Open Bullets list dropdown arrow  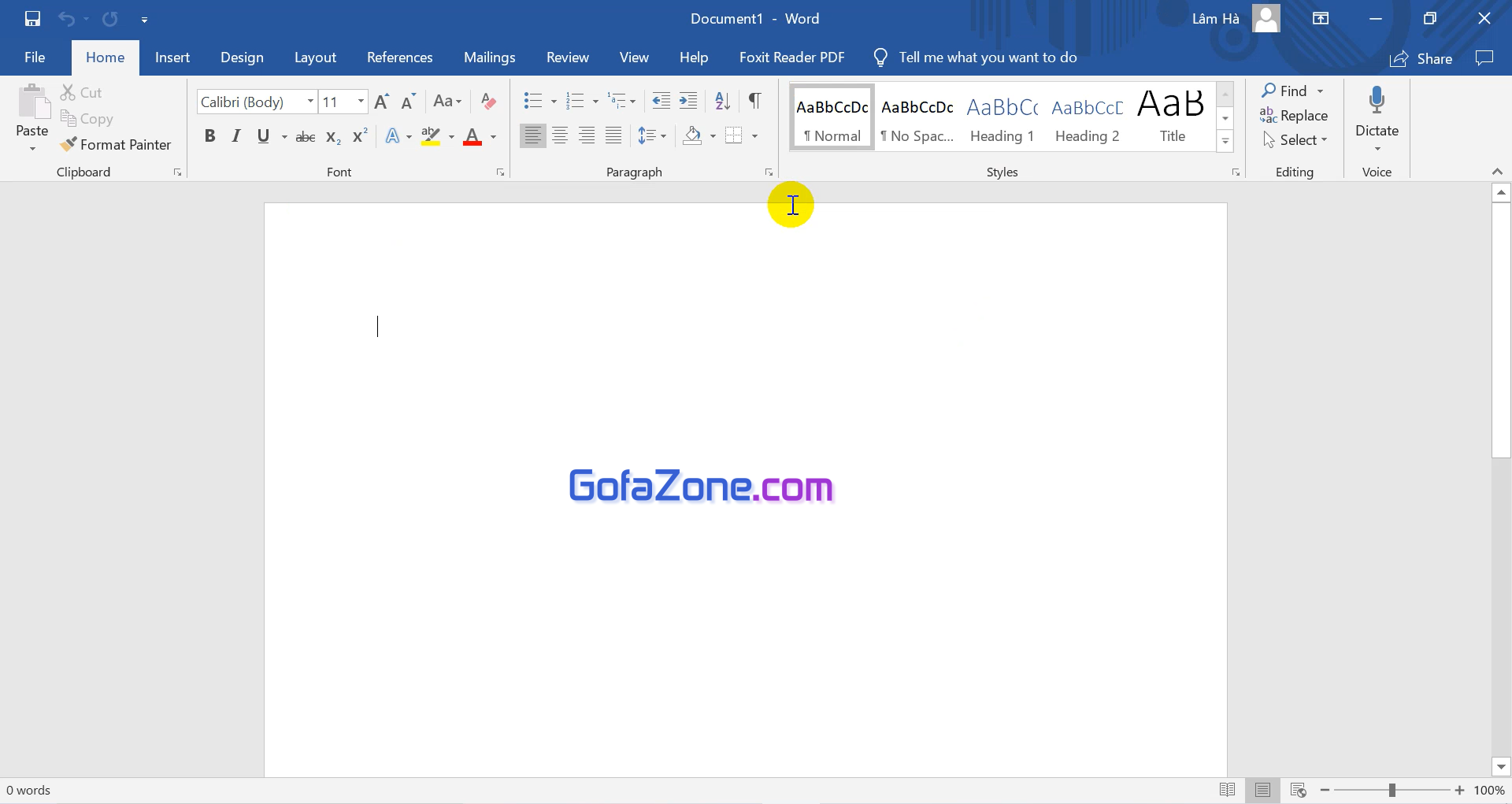point(554,102)
